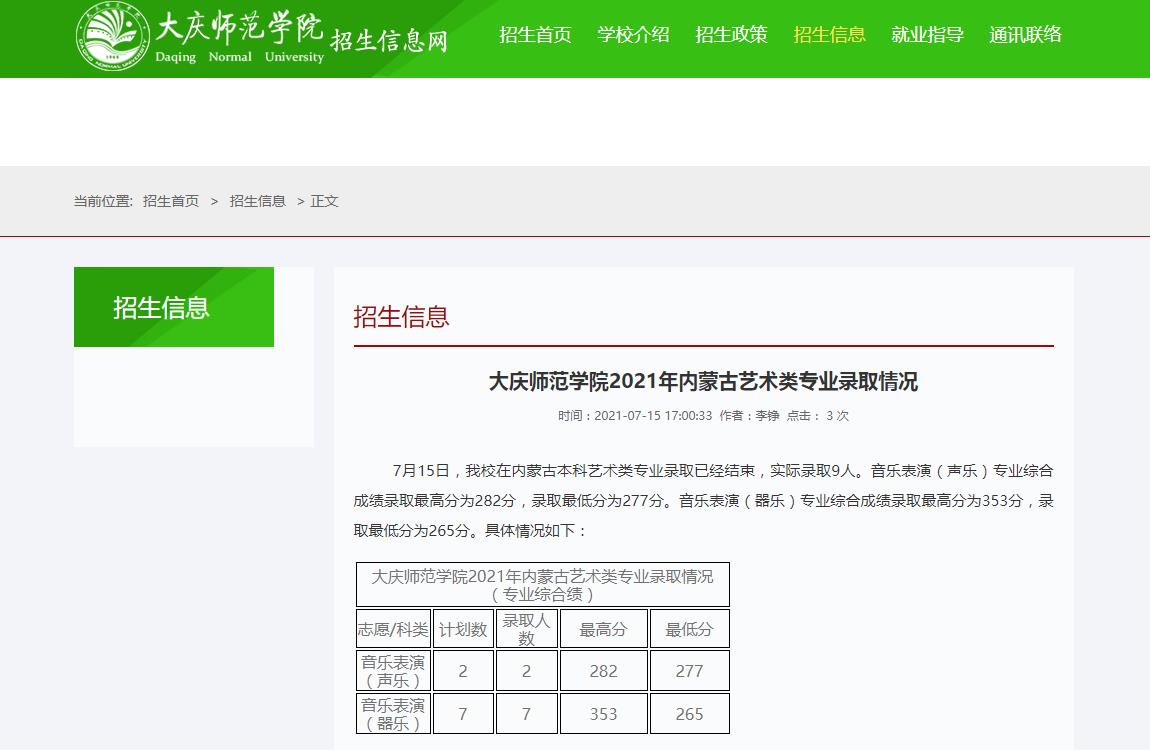The width and height of the screenshot is (1150, 750).
Task: Go to 招生信息 in the breadcrumb
Action: (x=257, y=201)
